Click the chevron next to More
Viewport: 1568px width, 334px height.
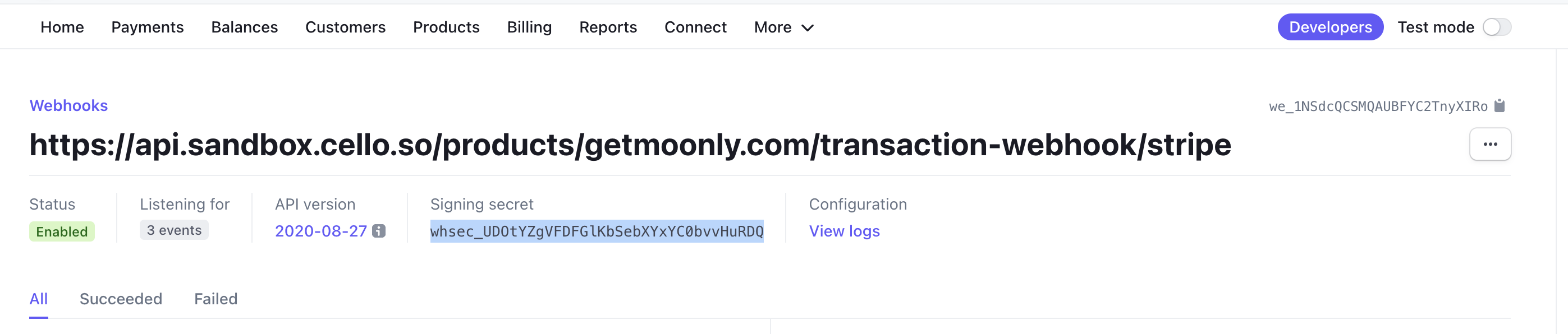[x=808, y=28]
